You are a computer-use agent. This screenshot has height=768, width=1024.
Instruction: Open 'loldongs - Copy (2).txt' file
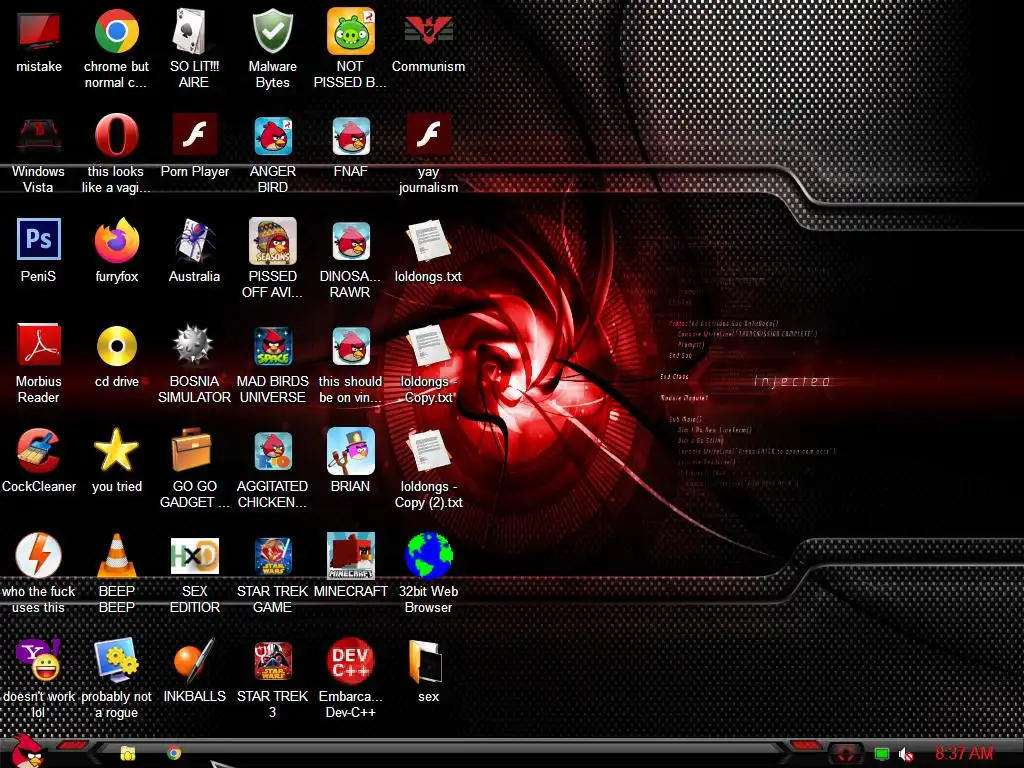[428, 451]
